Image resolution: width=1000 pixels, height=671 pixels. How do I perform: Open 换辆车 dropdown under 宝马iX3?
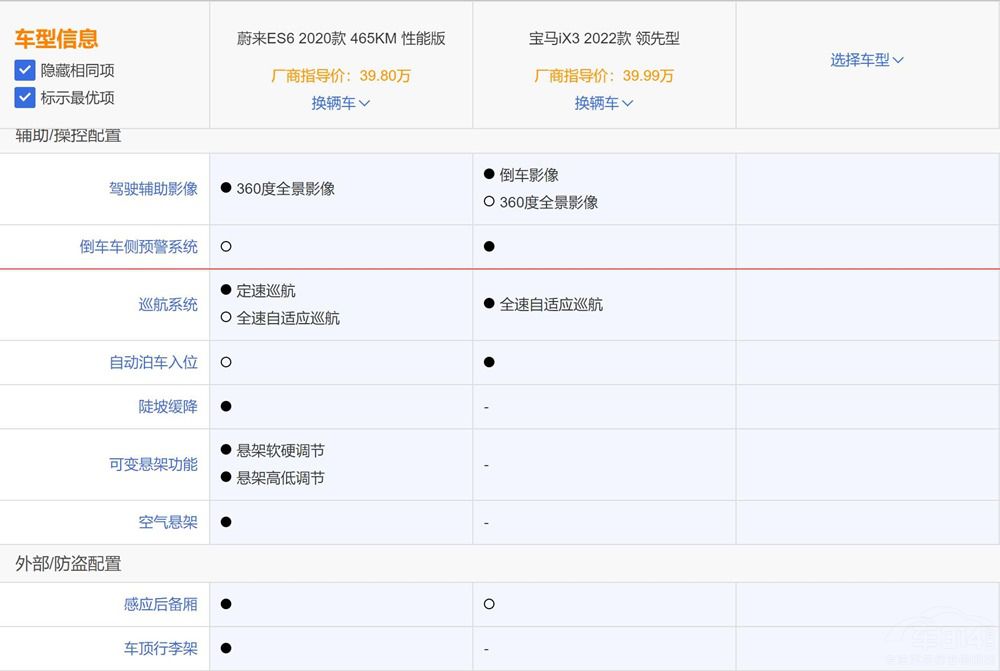pos(603,103)
